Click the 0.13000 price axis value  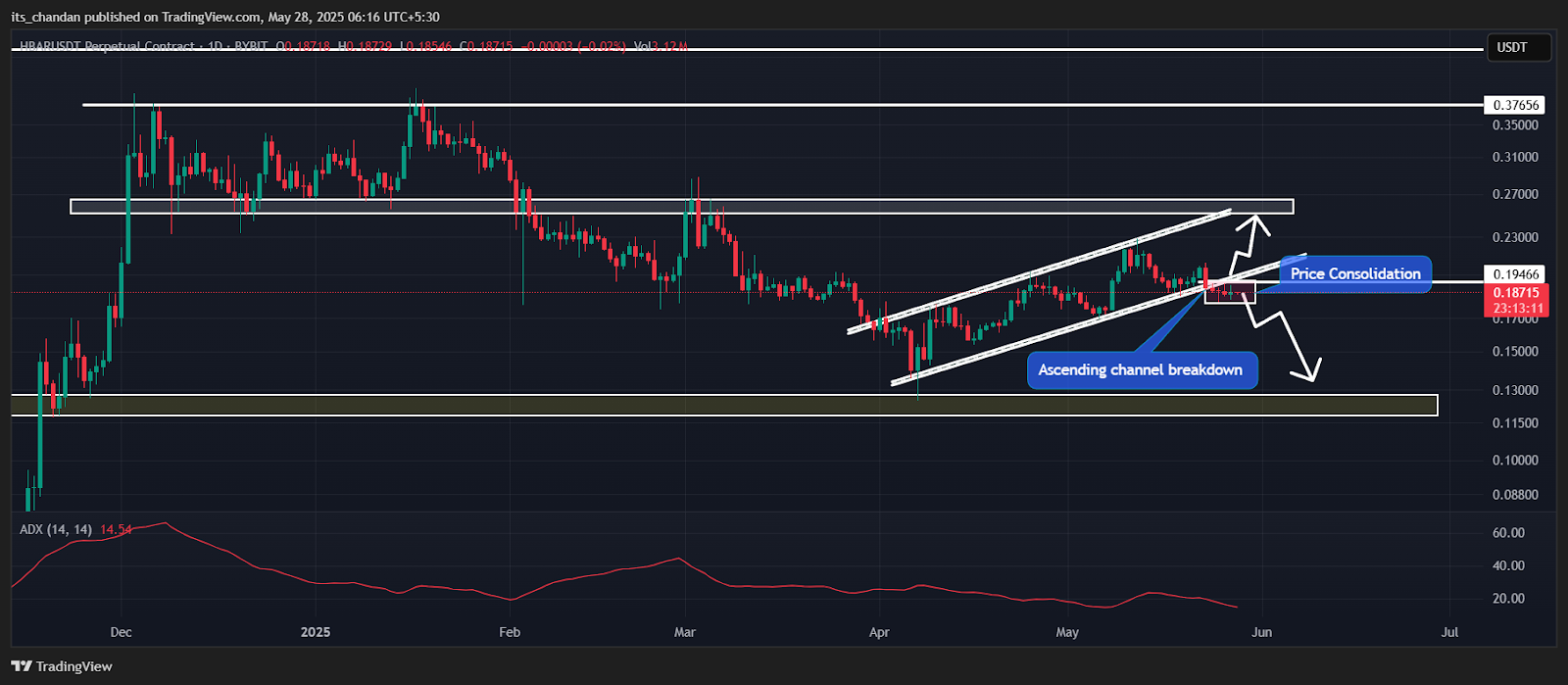point(1515,391)
